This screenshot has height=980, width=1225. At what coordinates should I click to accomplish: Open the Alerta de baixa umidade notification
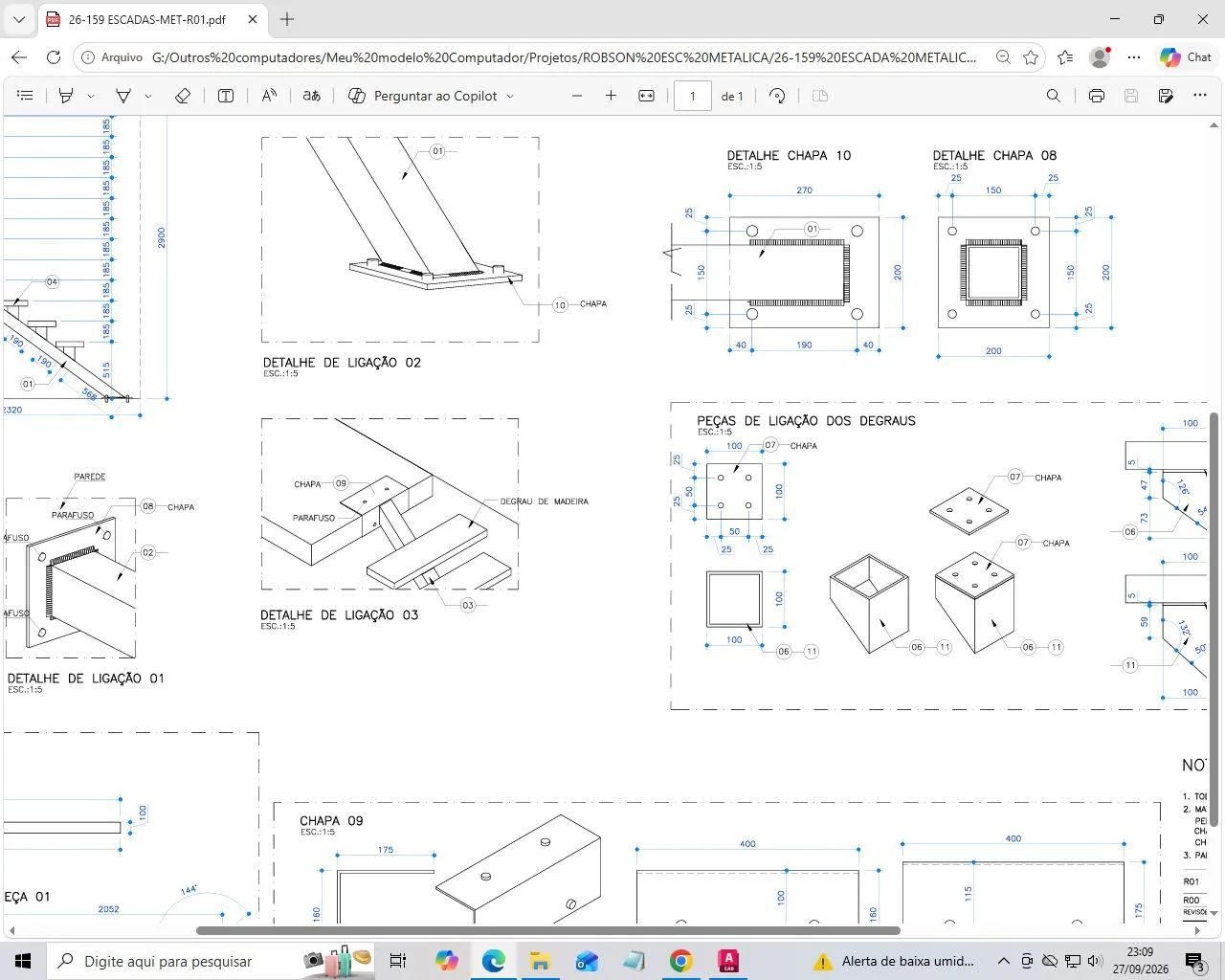point(894,961)
